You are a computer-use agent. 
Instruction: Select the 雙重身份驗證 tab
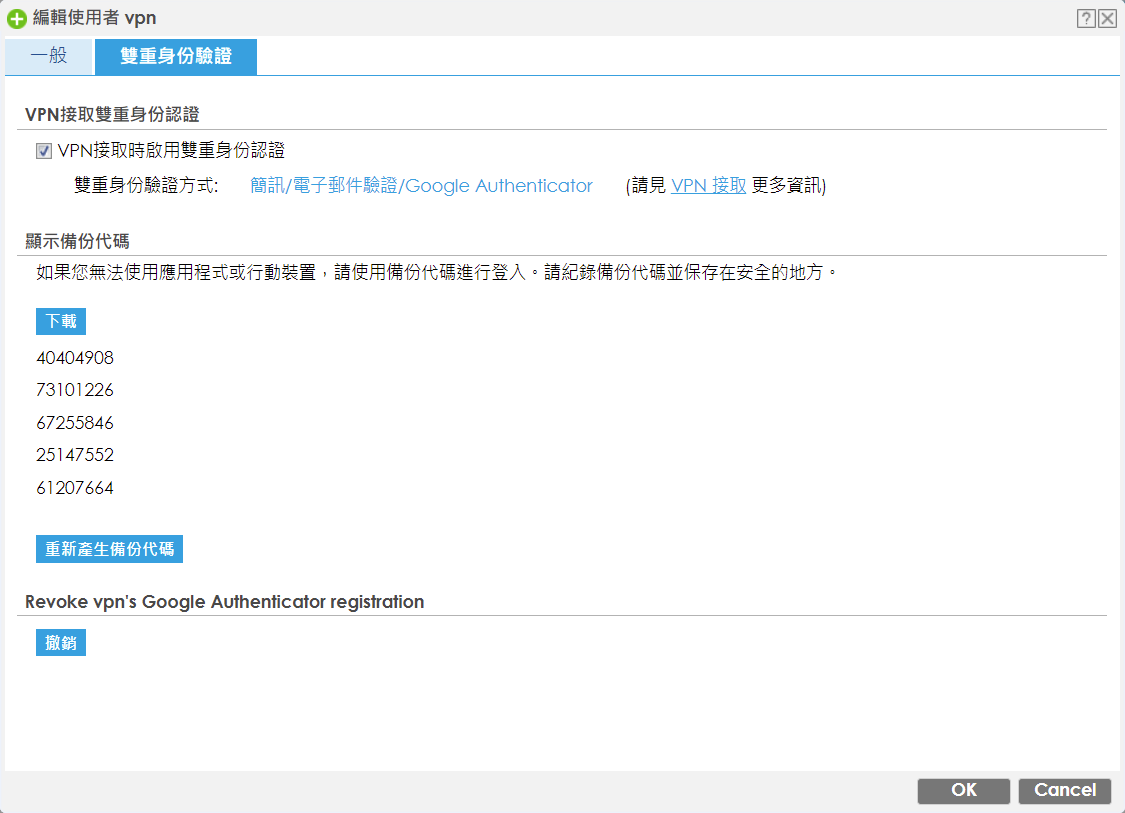click(x=176, y=56)
